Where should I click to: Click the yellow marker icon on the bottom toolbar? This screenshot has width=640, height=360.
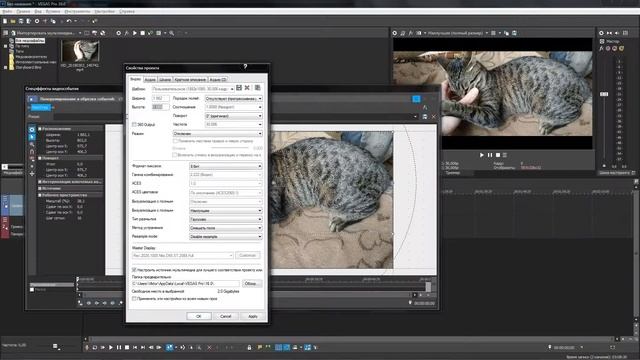[260, 347]
